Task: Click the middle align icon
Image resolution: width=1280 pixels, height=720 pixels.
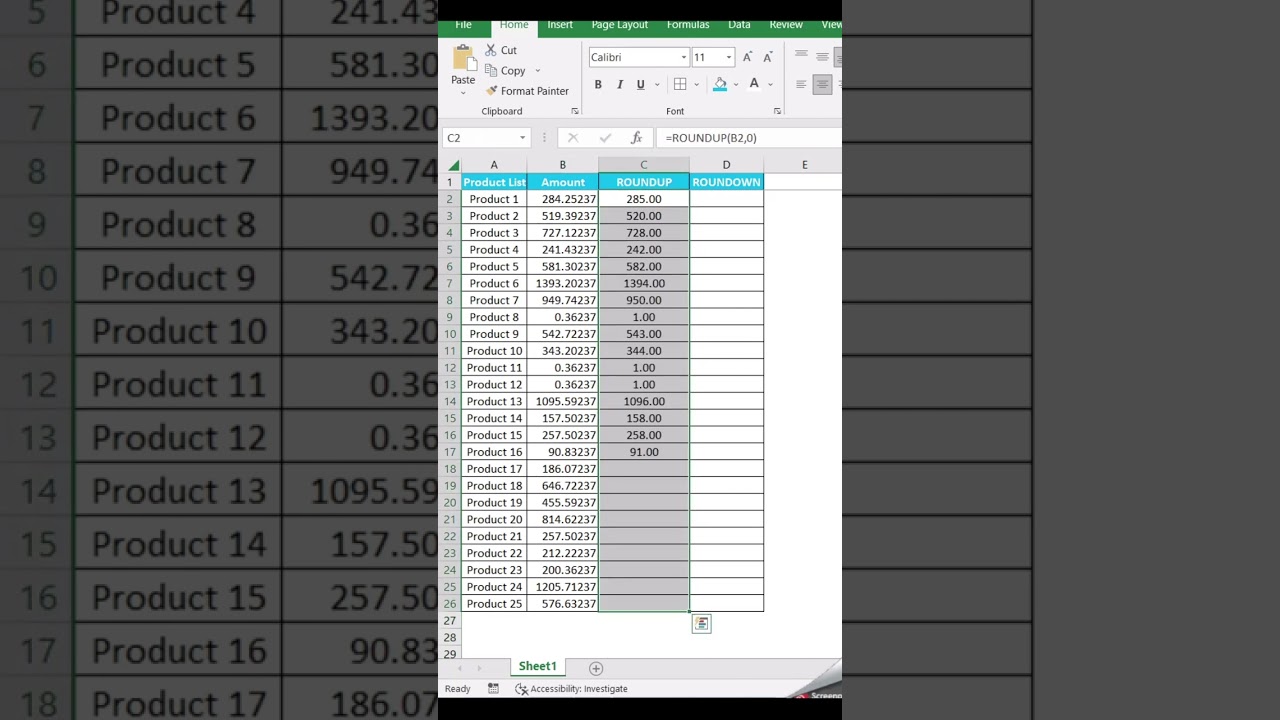Action: (822, 56)
